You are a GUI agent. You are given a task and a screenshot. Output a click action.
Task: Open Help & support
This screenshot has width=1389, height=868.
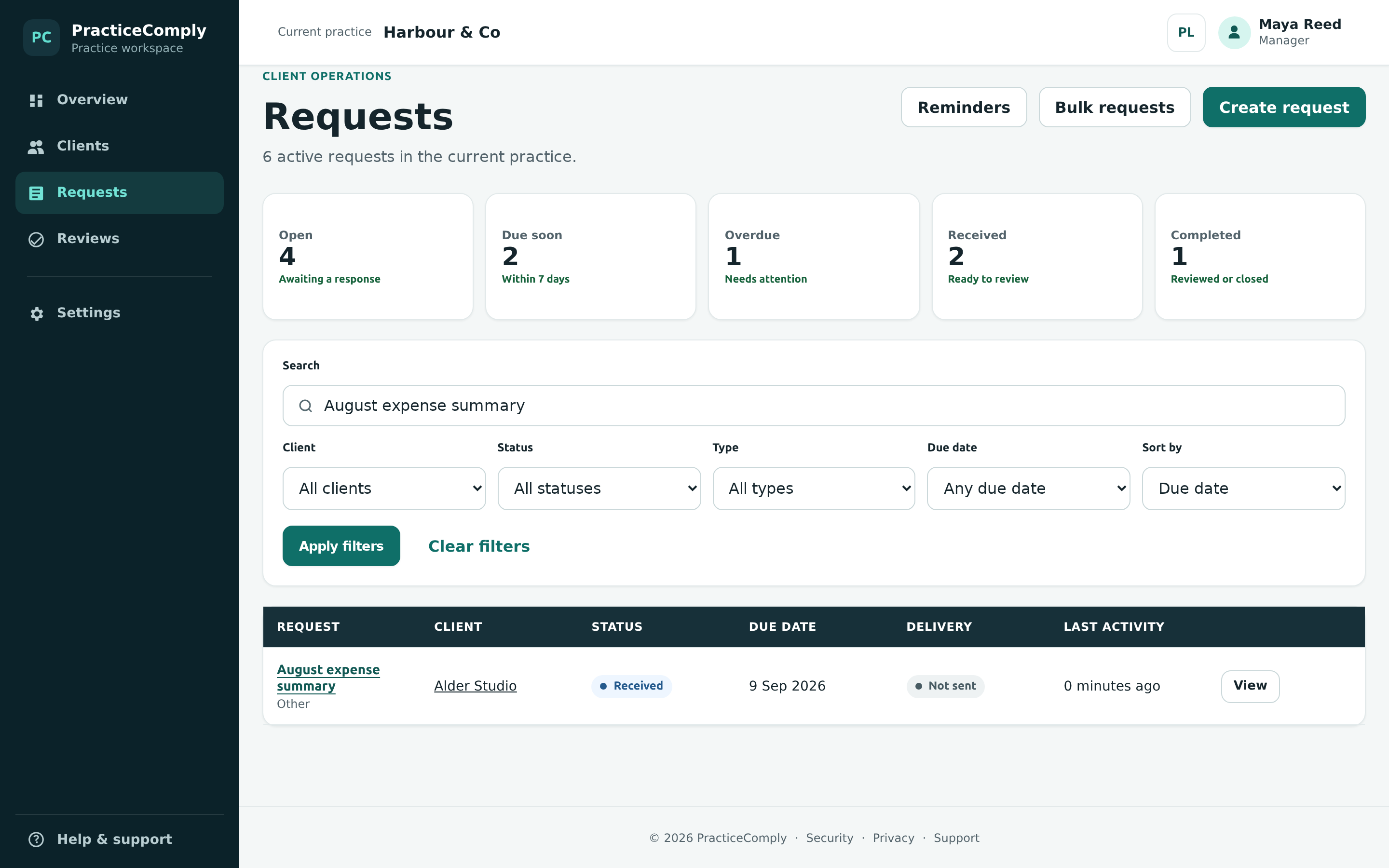(120, 839)
